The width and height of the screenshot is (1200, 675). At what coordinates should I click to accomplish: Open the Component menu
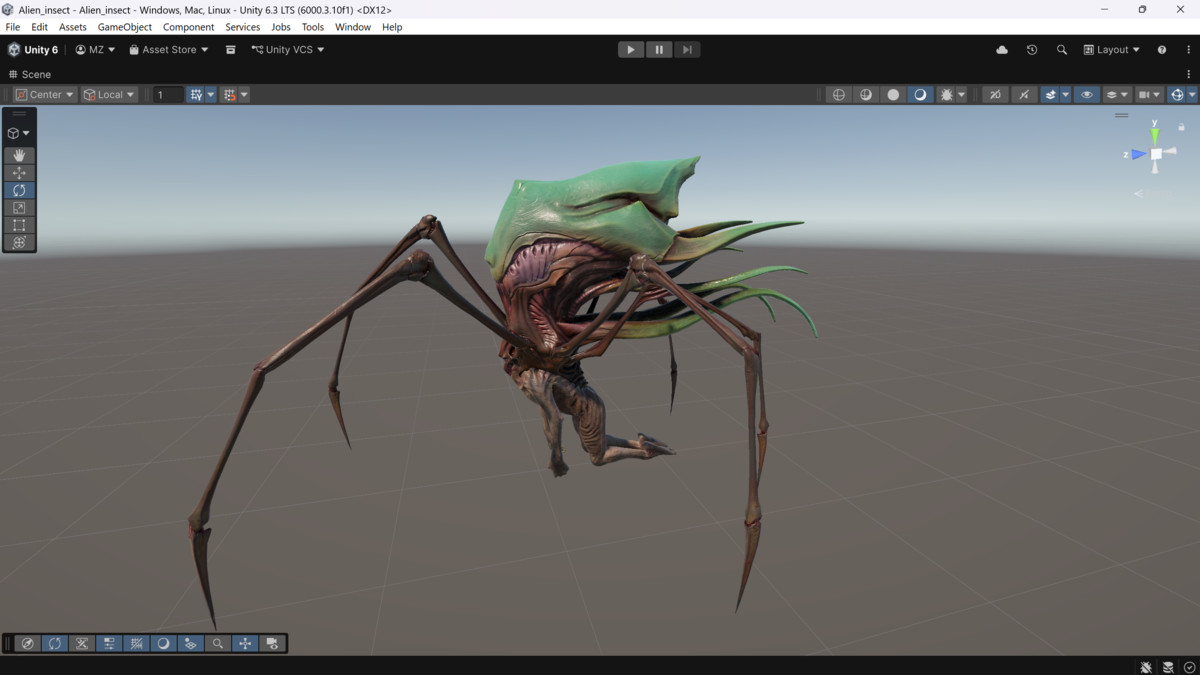[x=188, y=27]
